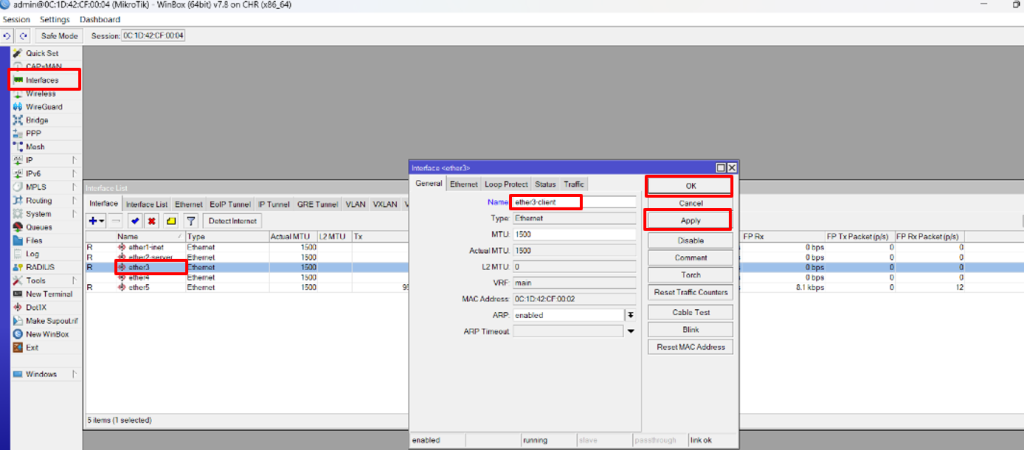Open the ARP mode dropdown
The width and height of the screenshot is (1024, 450).
tap(631, 314)
